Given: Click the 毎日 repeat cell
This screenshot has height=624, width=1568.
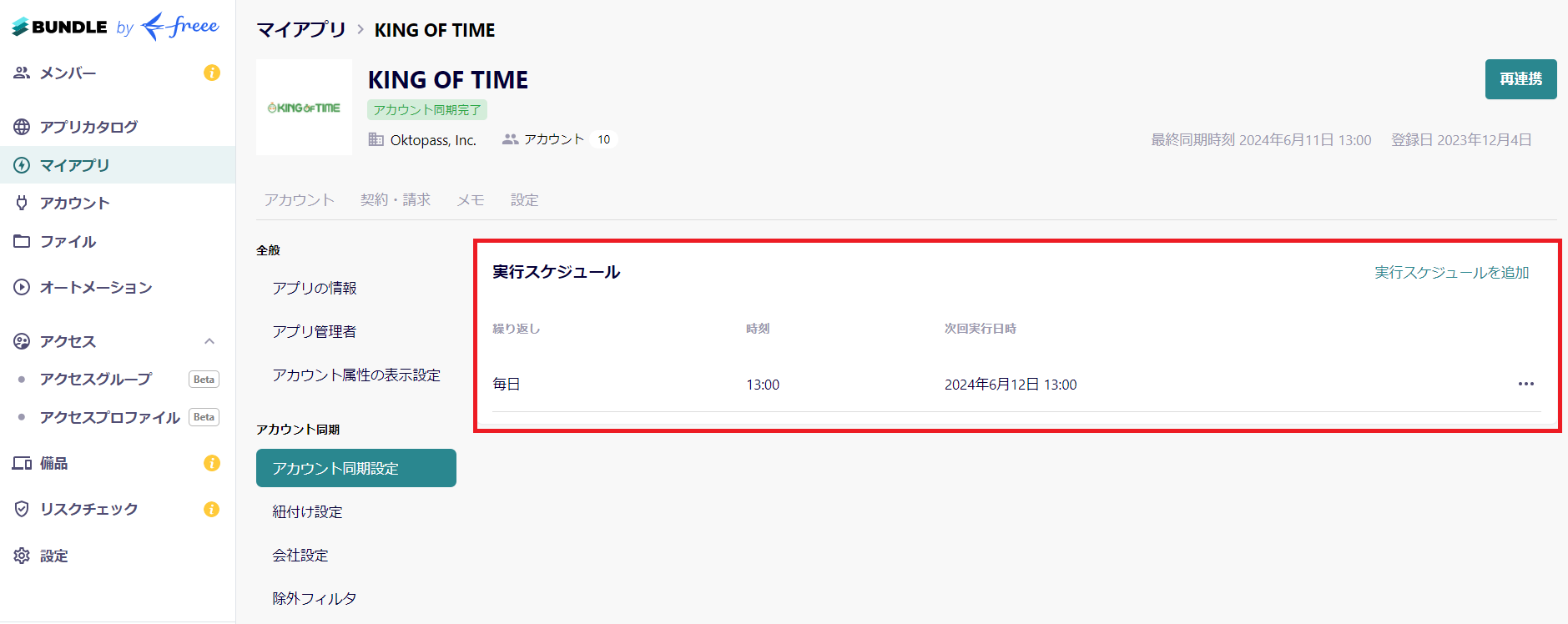Looking at the screenshot, I should click(507, 384).
